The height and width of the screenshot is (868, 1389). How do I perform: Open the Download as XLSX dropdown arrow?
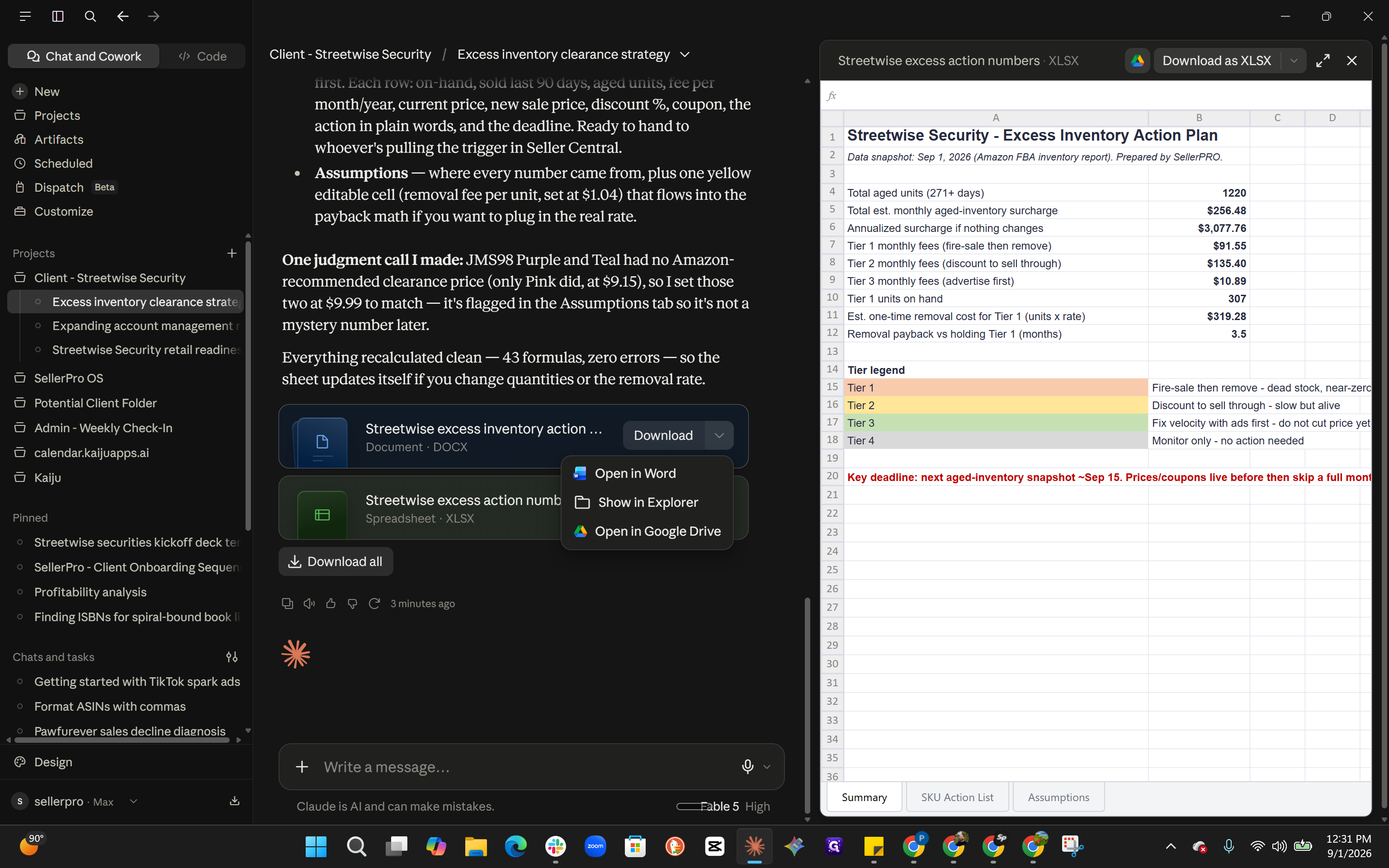(x=1293, y=61)
